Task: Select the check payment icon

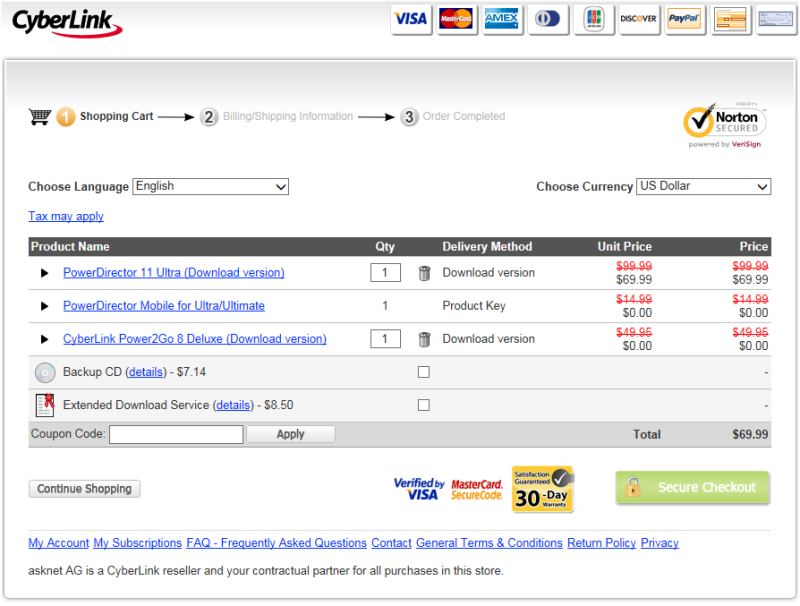Action: pyautogui.click(x=776, y=19)
